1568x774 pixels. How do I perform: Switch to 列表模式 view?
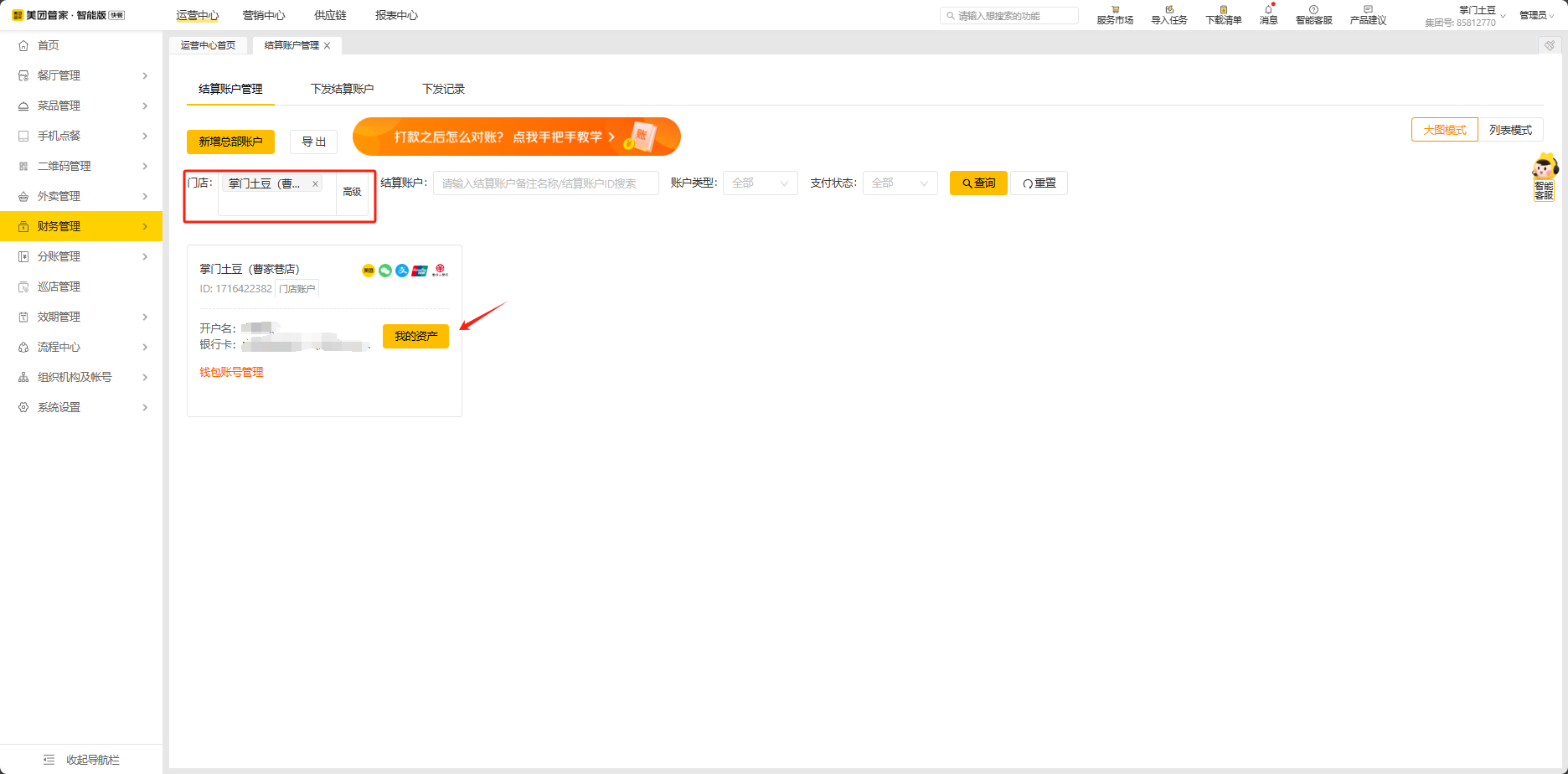(1510, 130)
